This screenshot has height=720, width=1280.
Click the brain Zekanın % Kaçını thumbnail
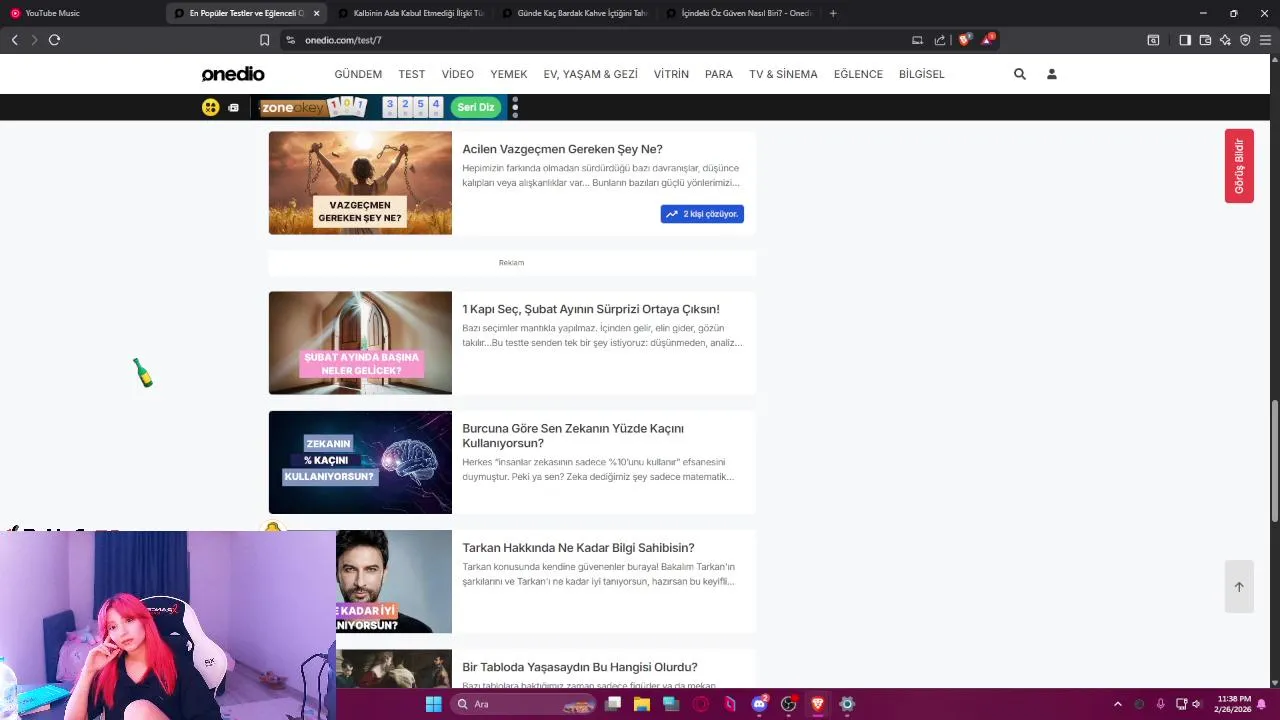[360, 462]
